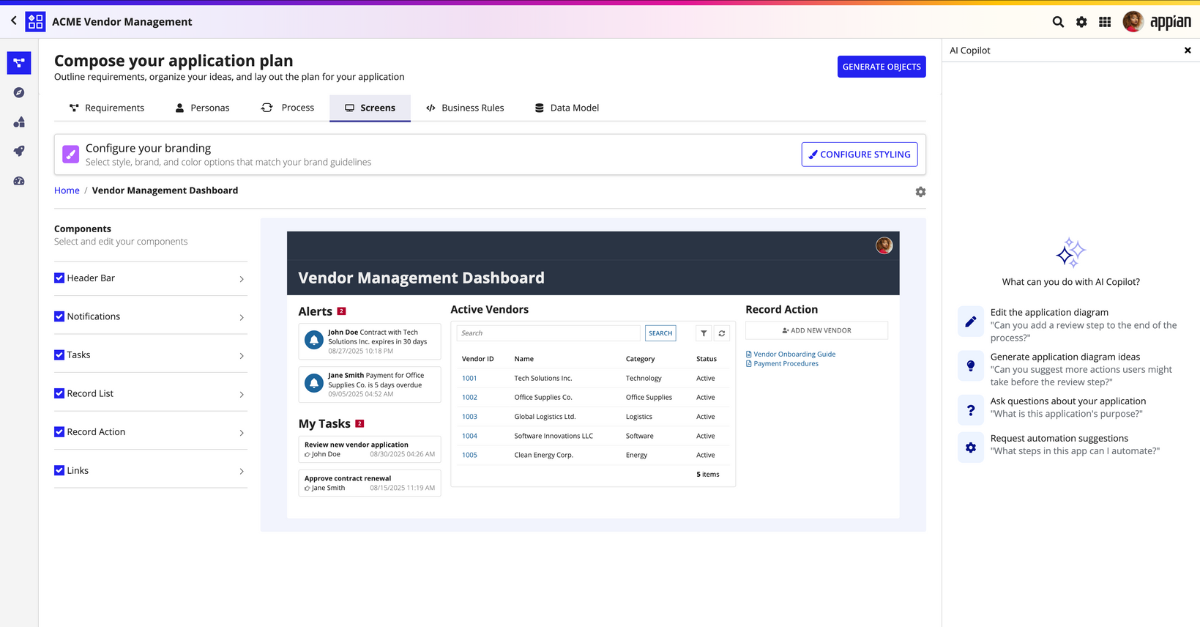This screenshot has height=627, width=1200.
Task: Expand the Links component chevron
Action: tap(241, 471)
